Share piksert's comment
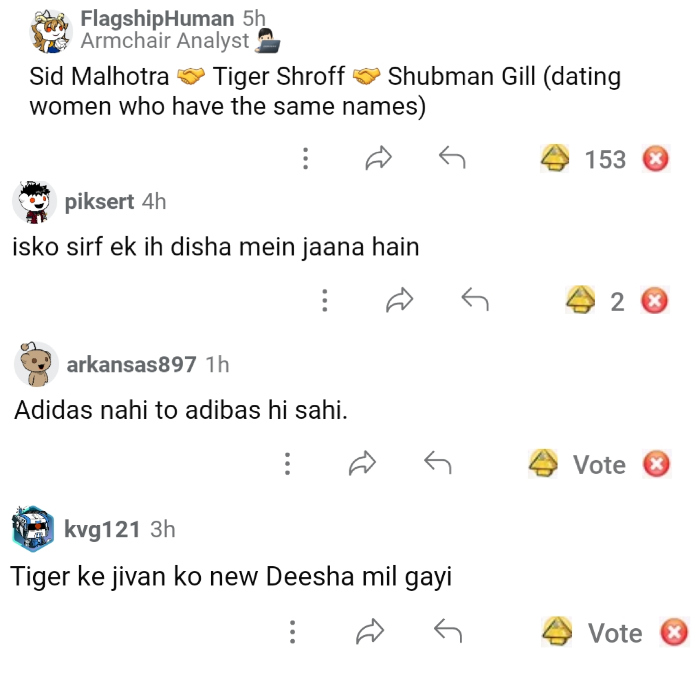The width and height of the screenshot is (700, 677). [x=399, y=301]
